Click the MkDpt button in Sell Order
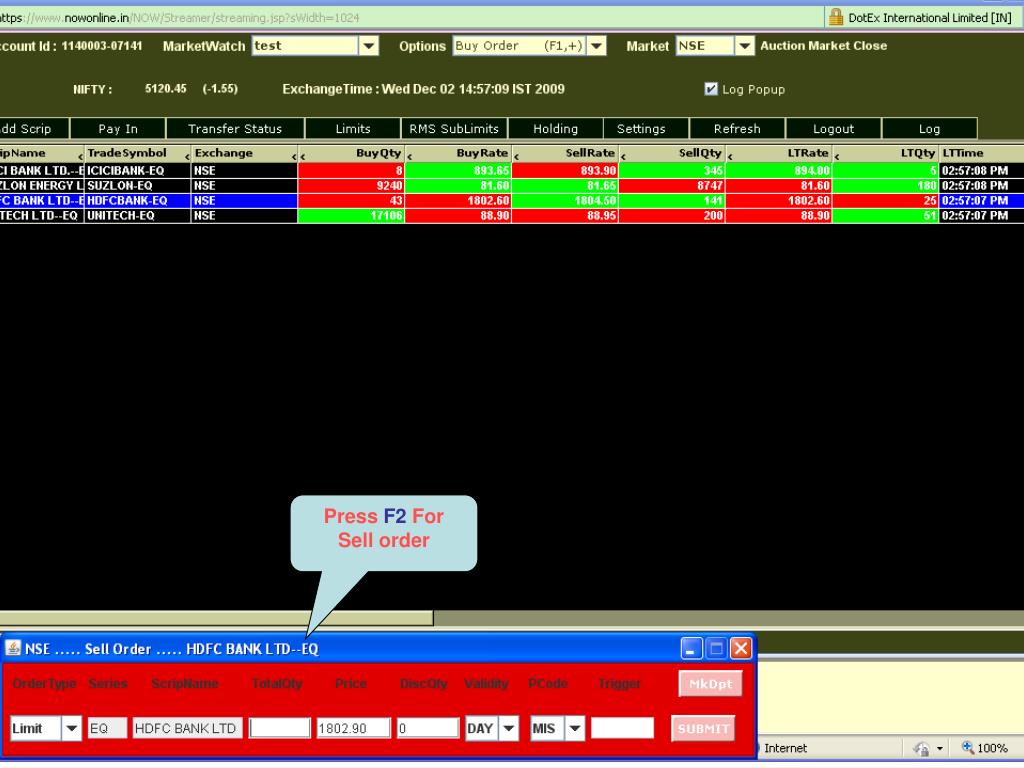 (x=711, y=684)
